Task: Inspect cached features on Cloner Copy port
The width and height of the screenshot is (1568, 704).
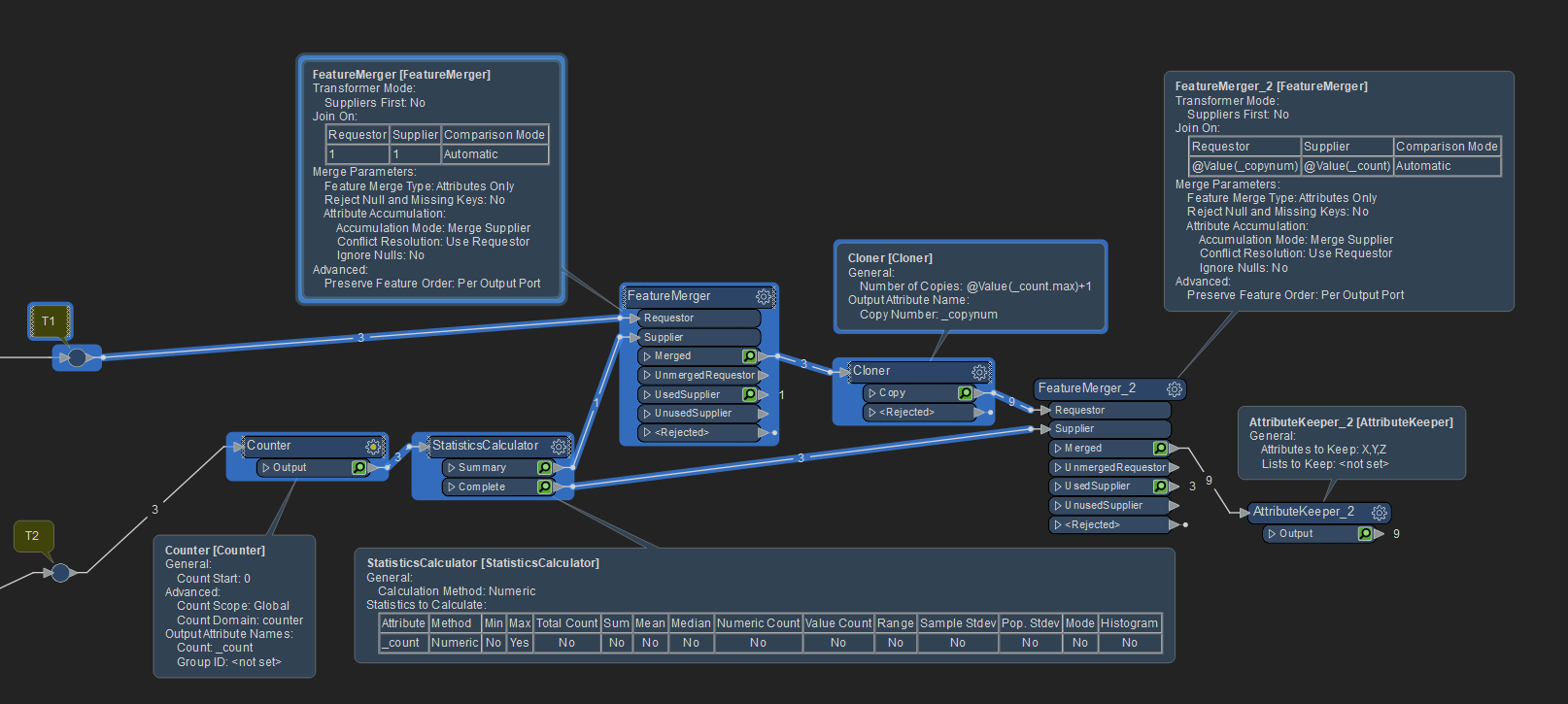Action: (x=965, y=393)
